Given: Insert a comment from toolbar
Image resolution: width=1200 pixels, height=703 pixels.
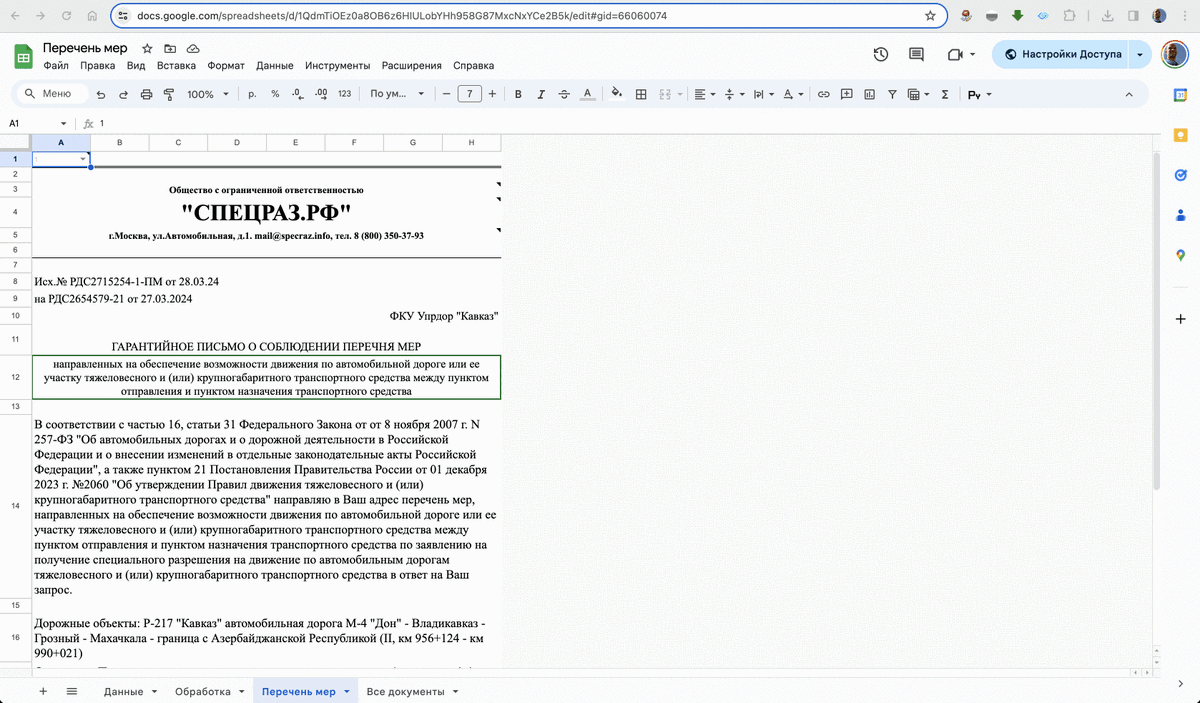Looking at the screenshot, I should (x=847, y=94).
